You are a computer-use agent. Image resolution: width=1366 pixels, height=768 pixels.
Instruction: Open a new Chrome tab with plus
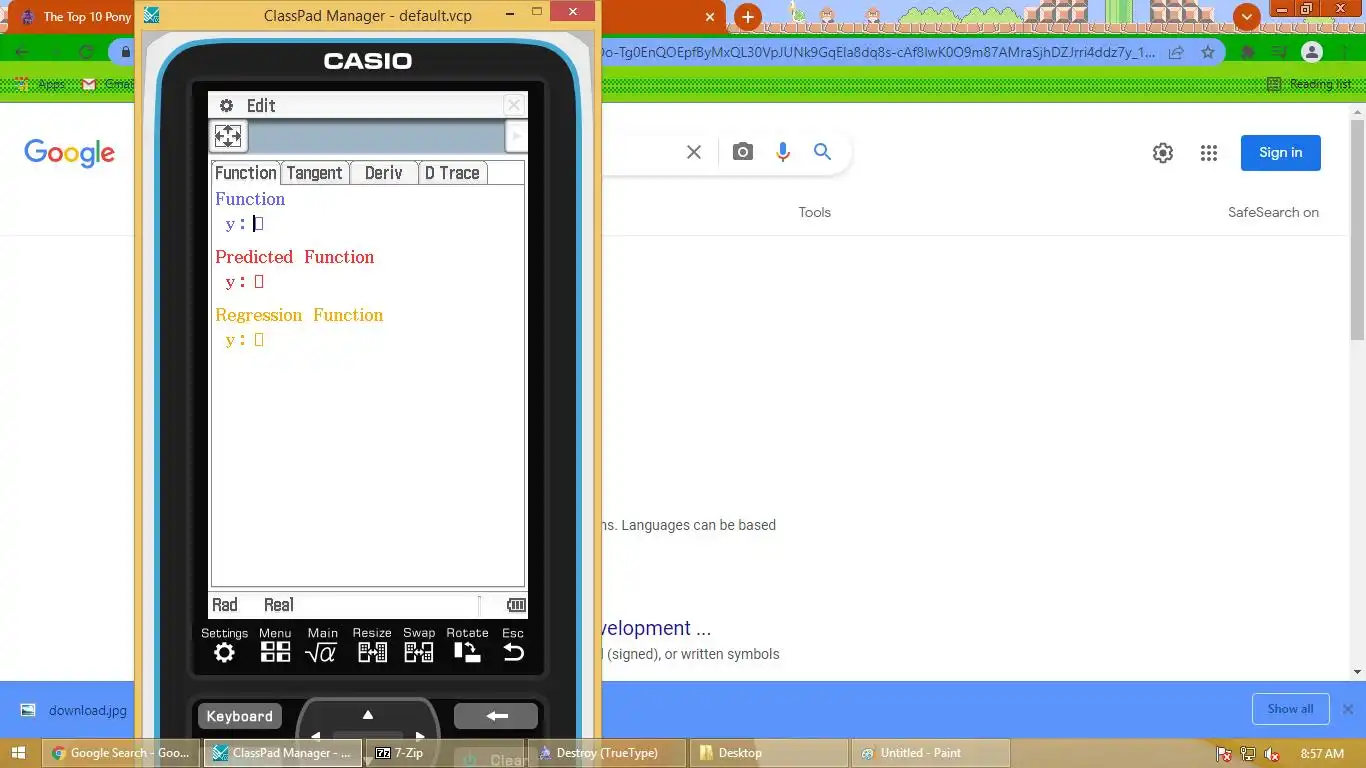747,17
